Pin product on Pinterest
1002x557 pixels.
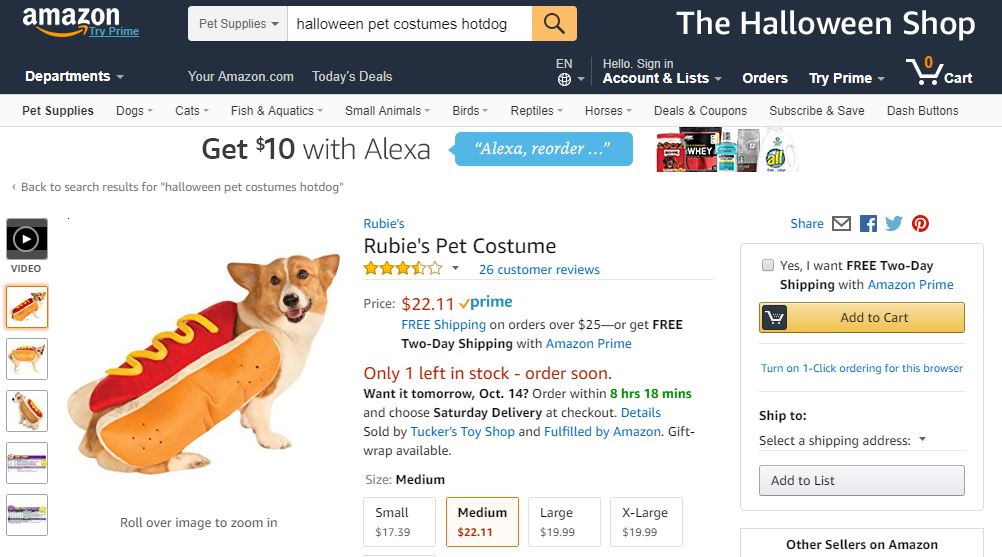(x=920, y=224)
